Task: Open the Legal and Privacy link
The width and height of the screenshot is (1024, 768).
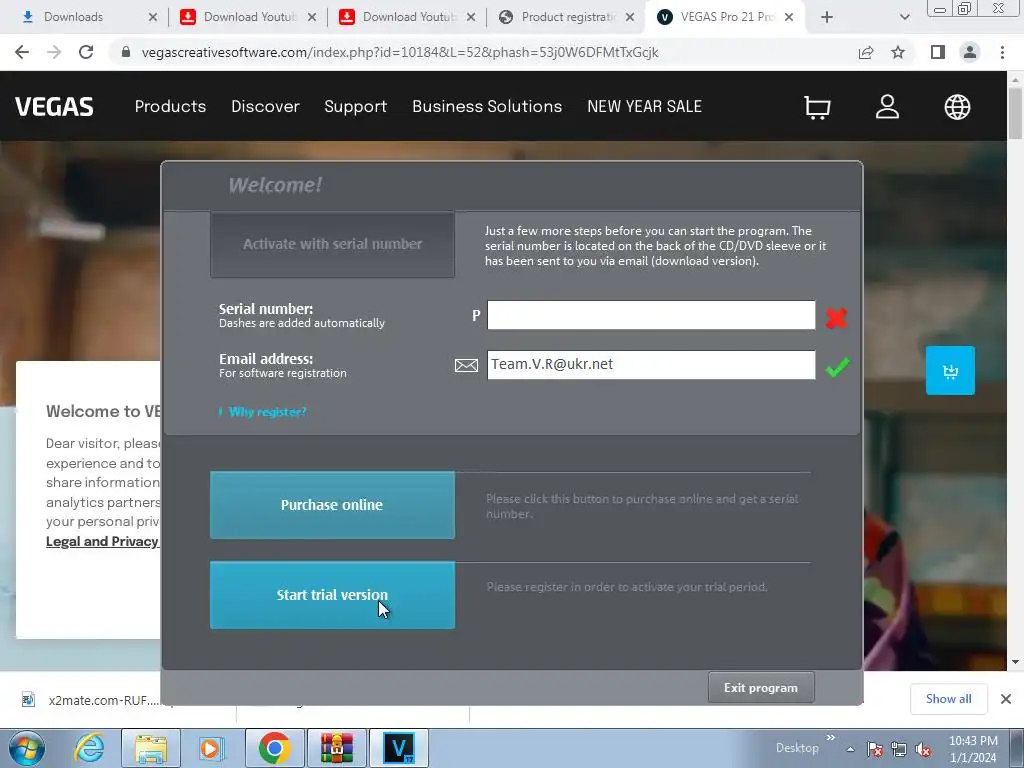Action: [x=102, y=541]
